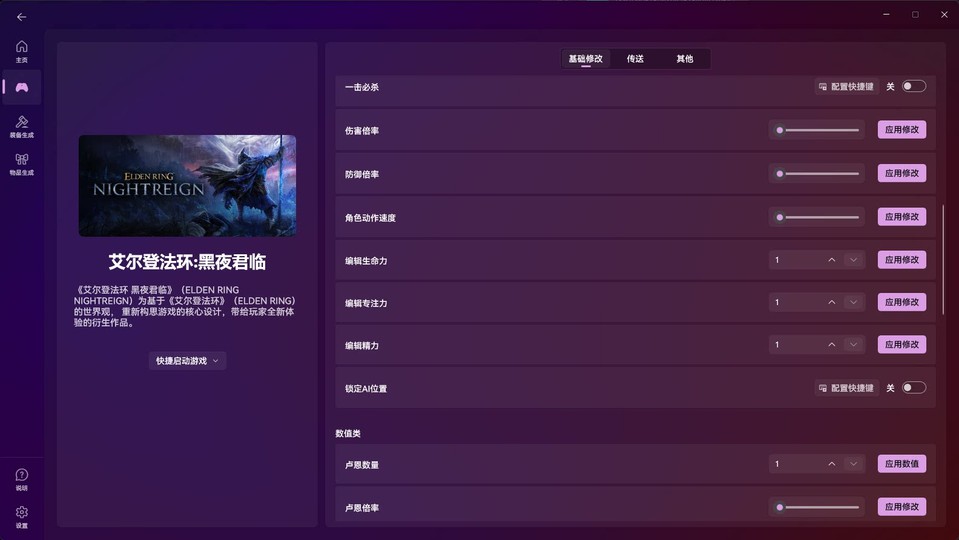Click the 防御倍率 slider
This screenshot has height=540, width=959.
click(818, 174)
